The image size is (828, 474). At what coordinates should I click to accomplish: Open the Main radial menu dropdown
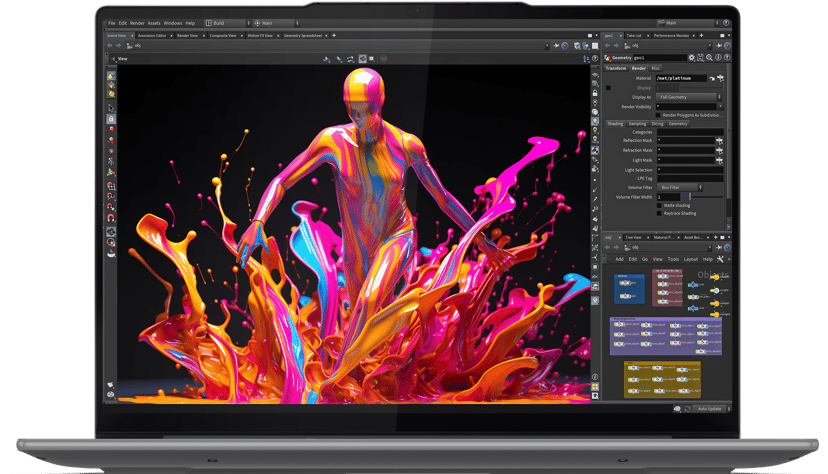(275, 23)
